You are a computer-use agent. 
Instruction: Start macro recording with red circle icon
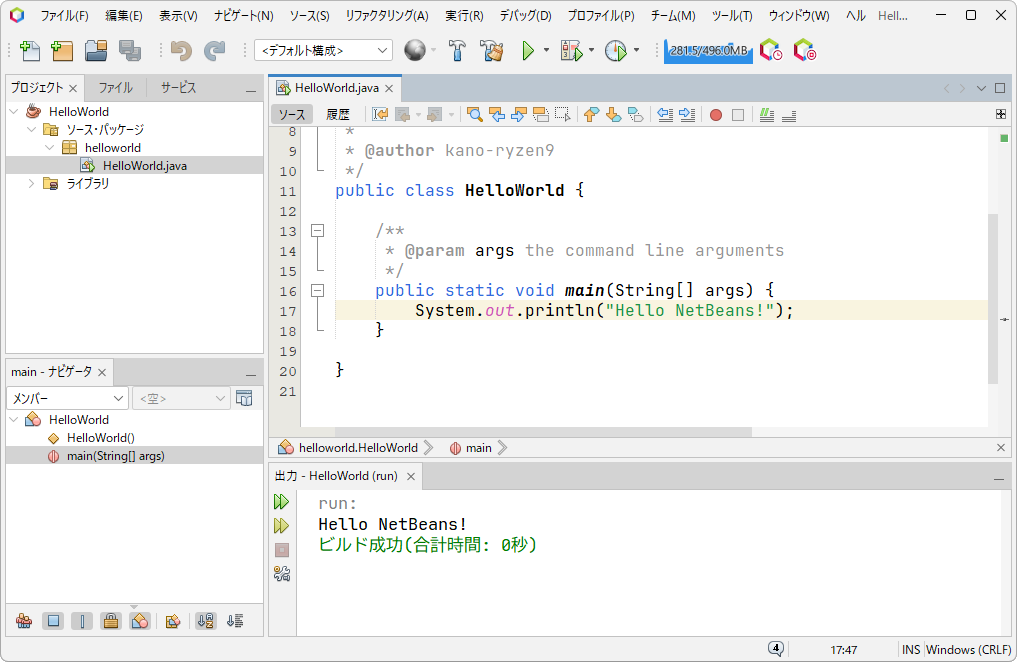[716, 115]
